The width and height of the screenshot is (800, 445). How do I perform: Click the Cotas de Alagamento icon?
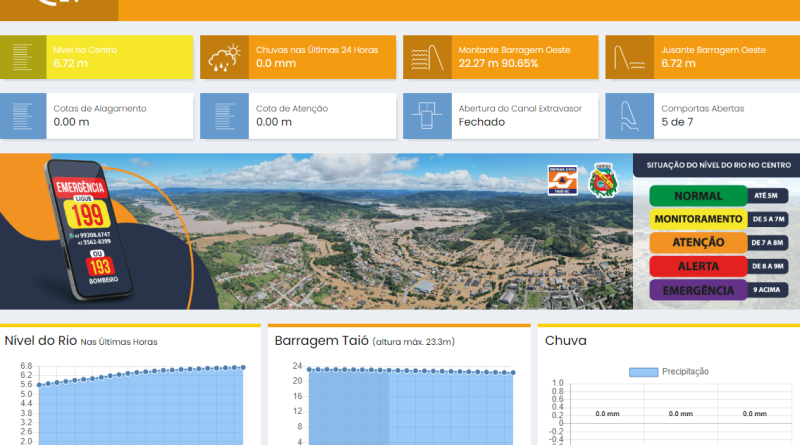click(23, 116)
